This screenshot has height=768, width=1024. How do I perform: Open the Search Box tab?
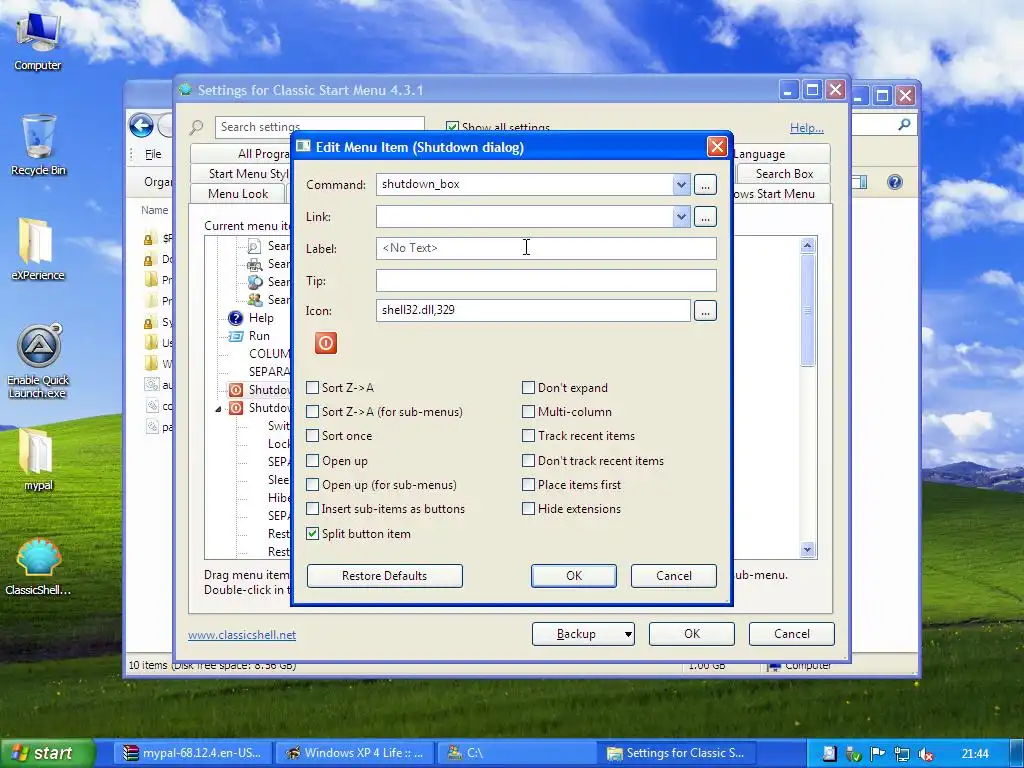pos(784,174)
